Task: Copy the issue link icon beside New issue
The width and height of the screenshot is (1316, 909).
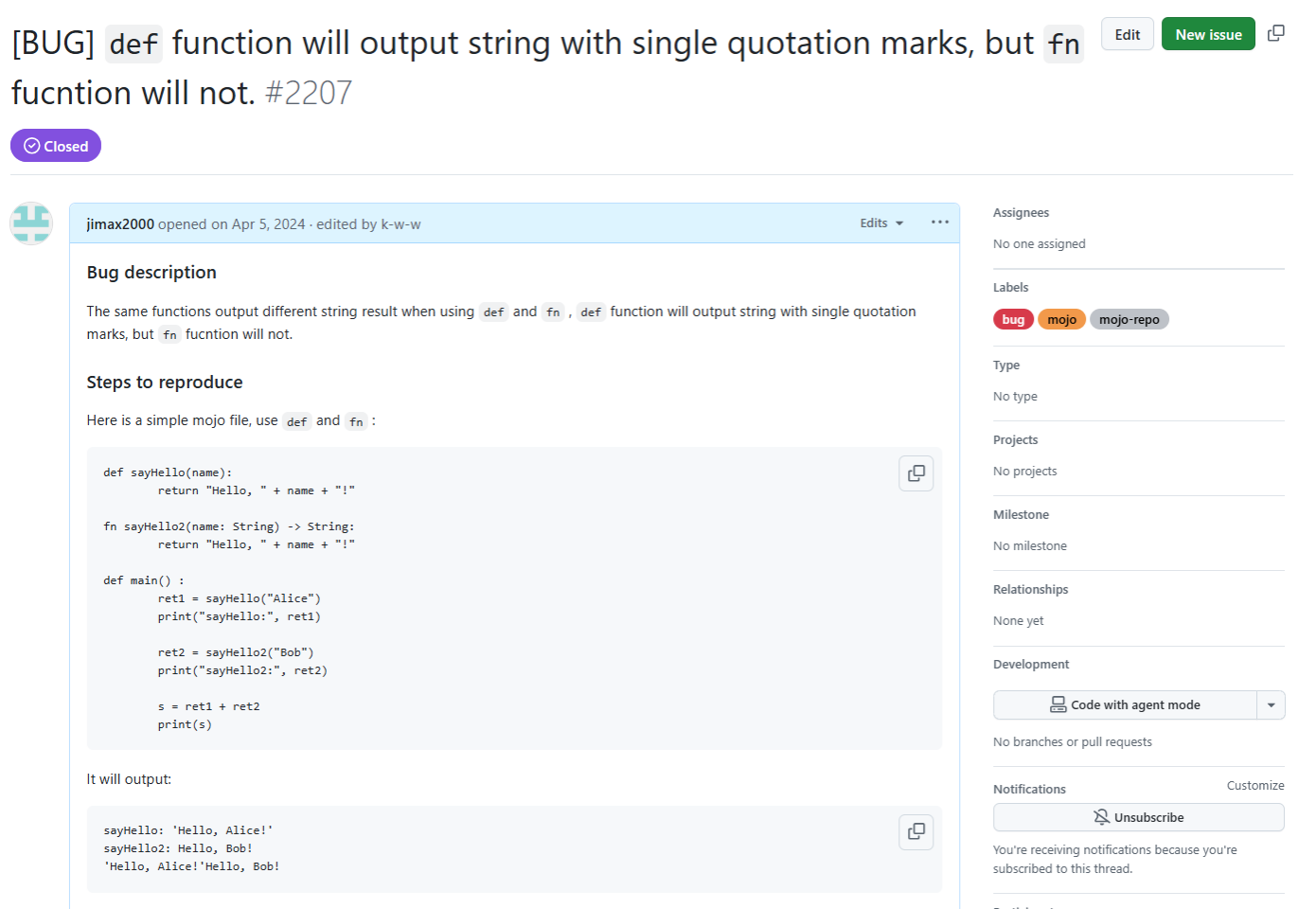Action: (1276, 33)
